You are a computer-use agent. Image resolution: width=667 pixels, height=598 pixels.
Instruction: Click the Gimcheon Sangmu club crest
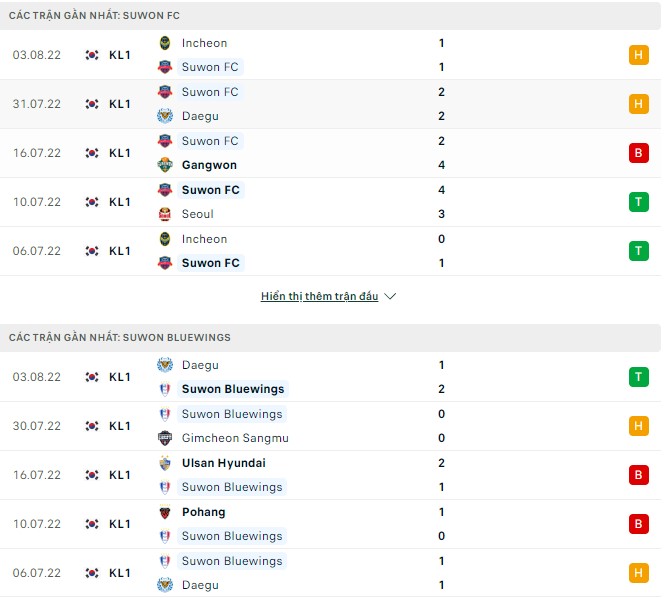tap(165, 438)
